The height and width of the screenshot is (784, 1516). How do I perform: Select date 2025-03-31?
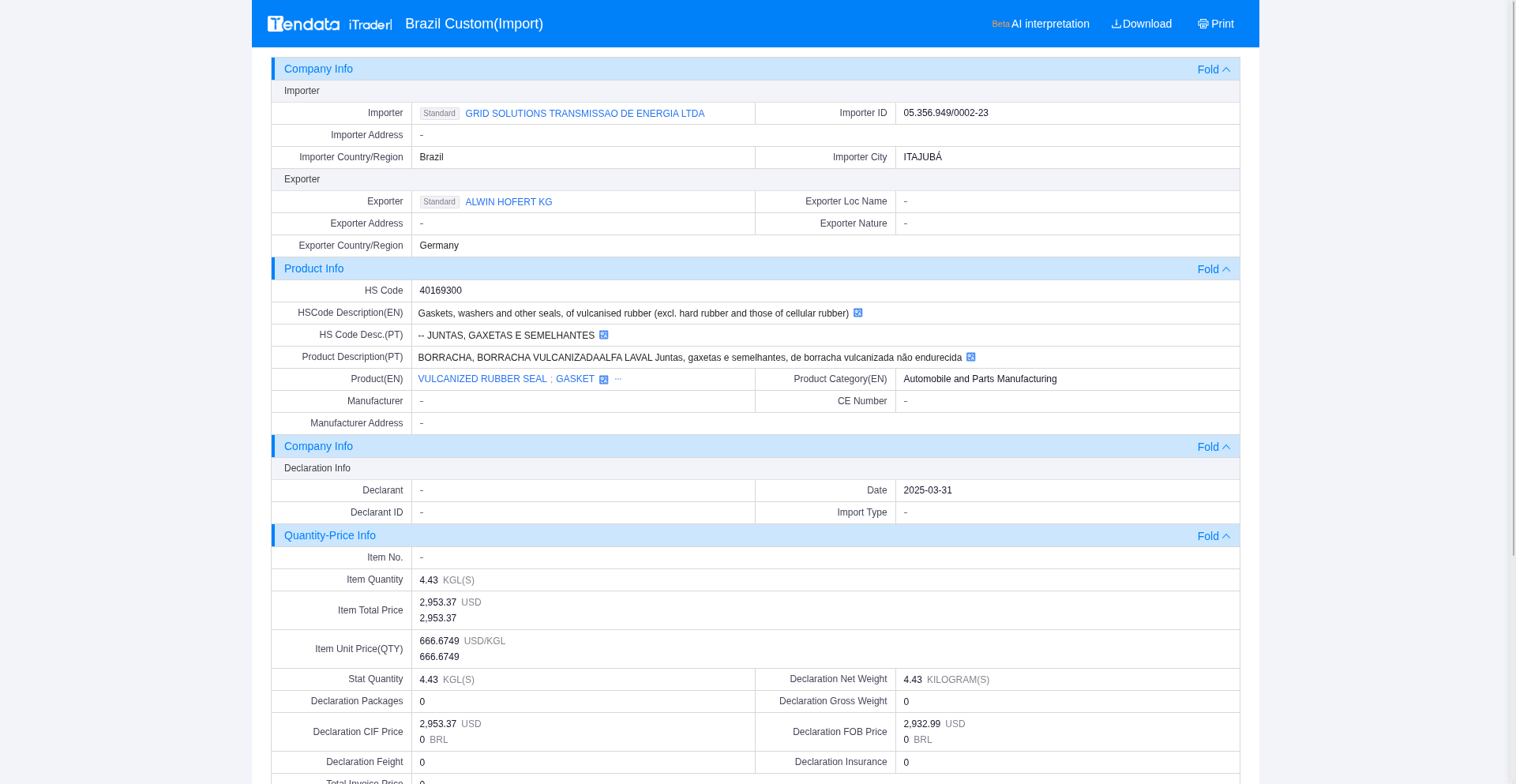(x=928, y=490)
